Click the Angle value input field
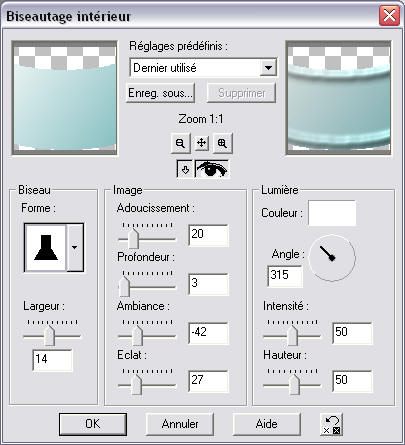The image size is (405, 445). click(x=285, y=276)
